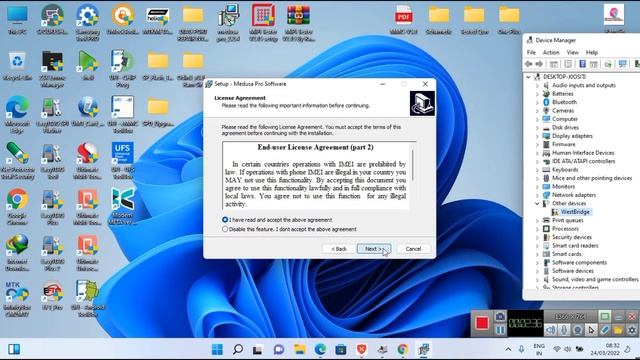Open the recorder output folder icon
The height and width of the screenshot is (360, 640).
point(618,329)
